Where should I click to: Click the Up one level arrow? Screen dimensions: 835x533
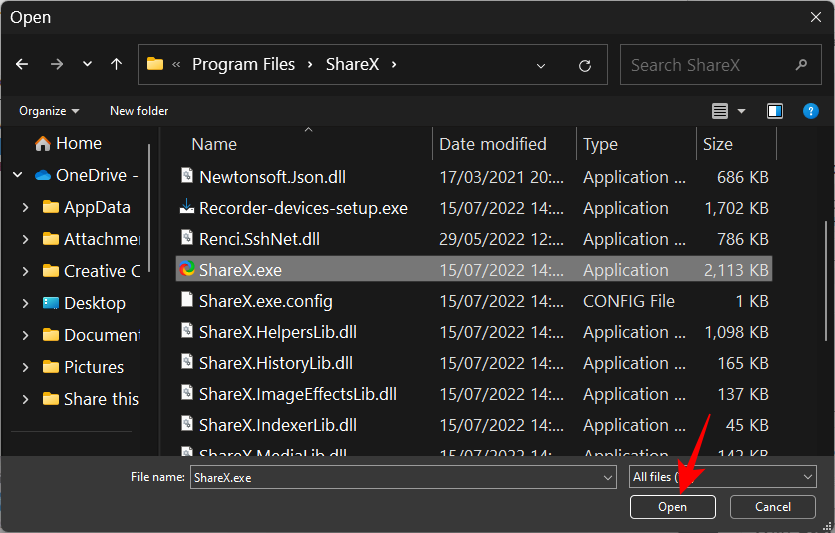[x=116, y=64]
